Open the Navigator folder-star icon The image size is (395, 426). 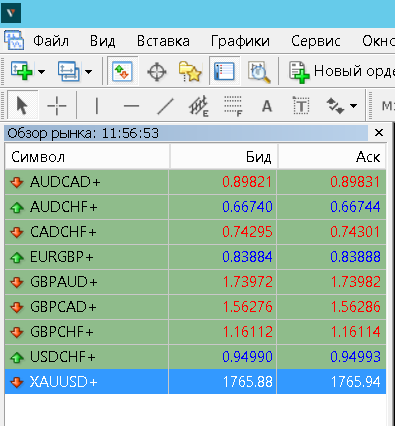tap(190, 71)
